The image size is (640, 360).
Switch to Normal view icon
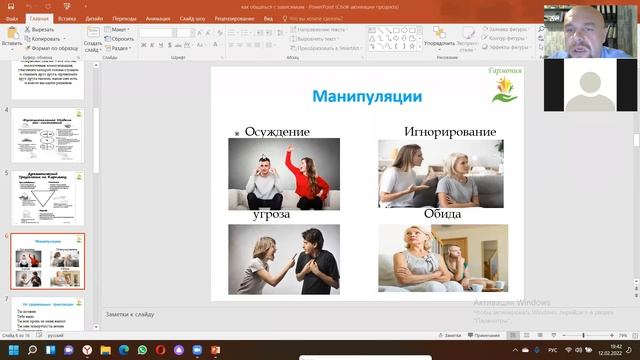coord(513,336)
